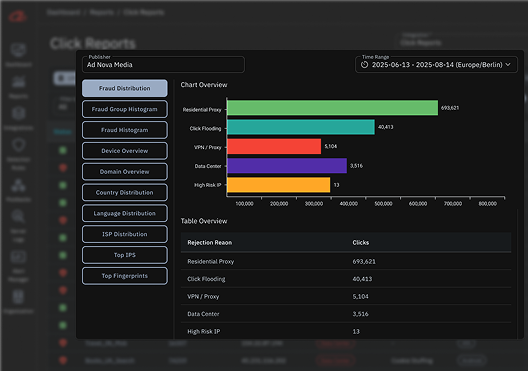The image size is (528, 371).
Task: Select the Fraud Histogram option
Action: [125, 130]
